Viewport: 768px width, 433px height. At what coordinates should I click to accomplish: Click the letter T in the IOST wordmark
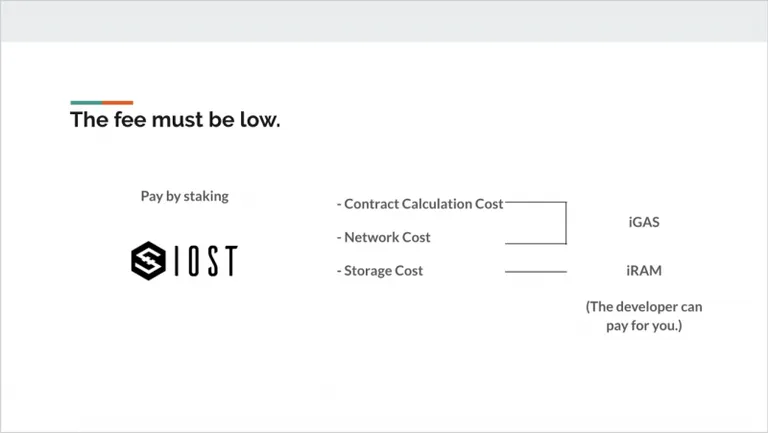pos(230,261)
